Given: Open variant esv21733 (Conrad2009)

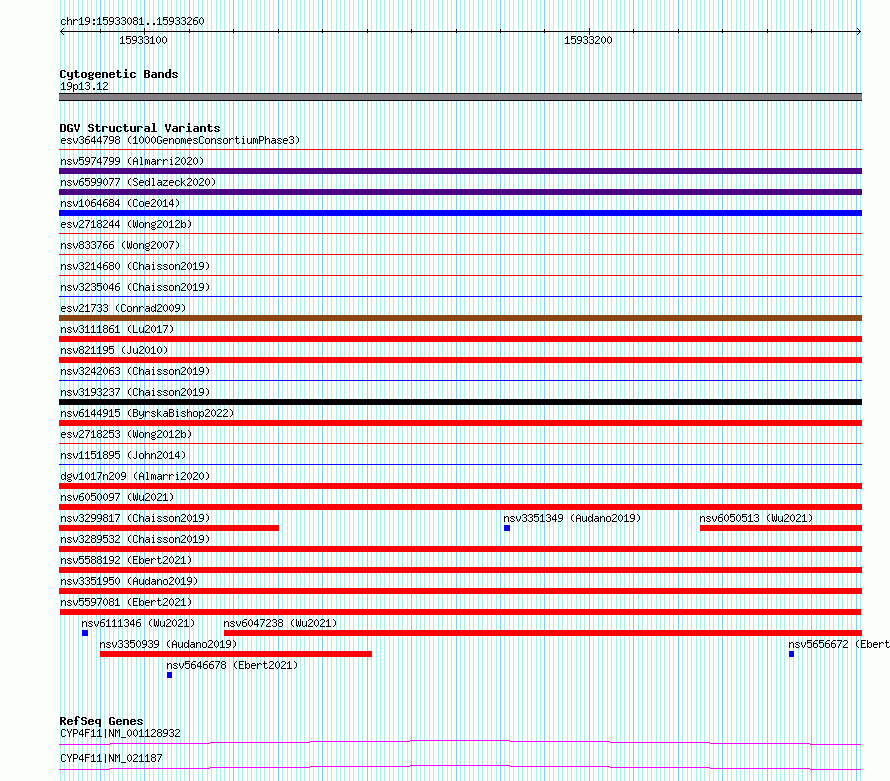Looking at the screenshot, I should [x=123, y=308].
